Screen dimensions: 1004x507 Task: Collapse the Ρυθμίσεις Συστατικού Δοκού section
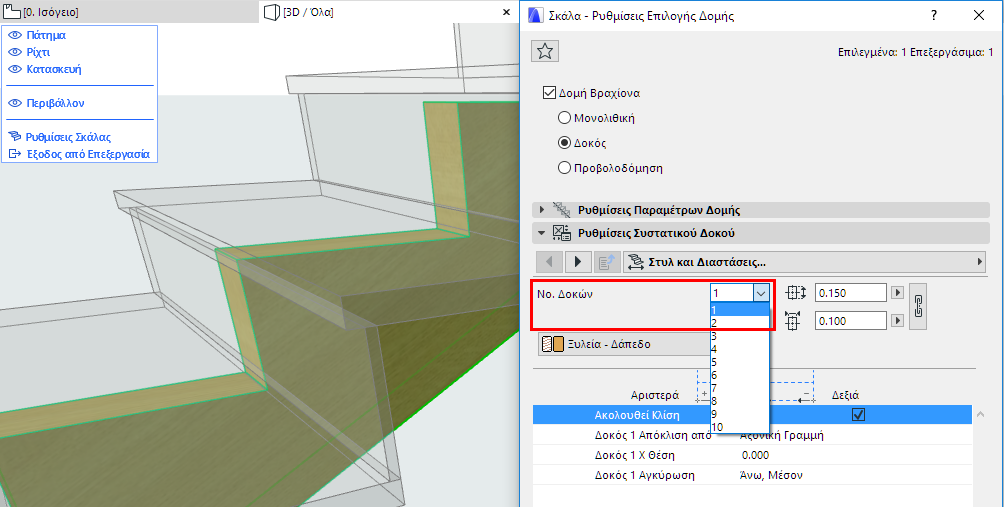[542, 233]
